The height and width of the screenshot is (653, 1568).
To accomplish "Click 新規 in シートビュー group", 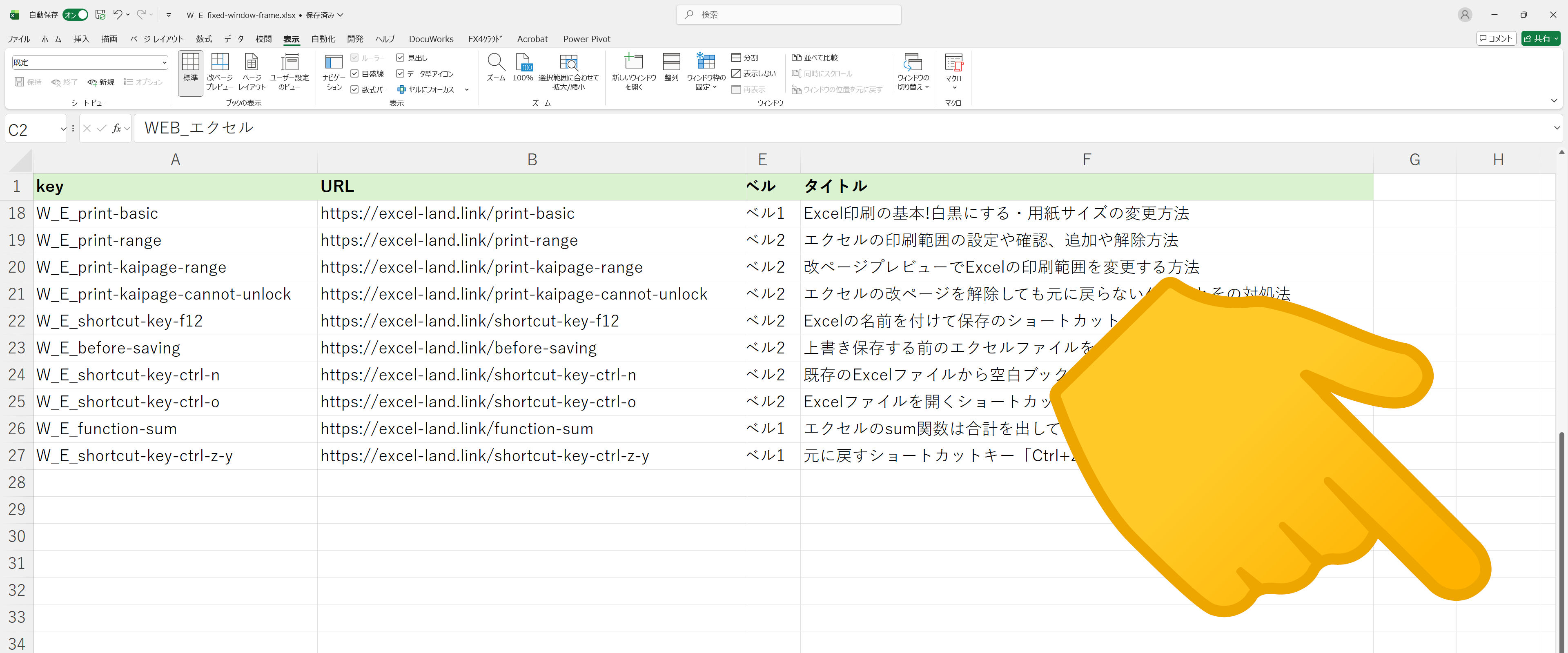I will click(x=101, y=82).
